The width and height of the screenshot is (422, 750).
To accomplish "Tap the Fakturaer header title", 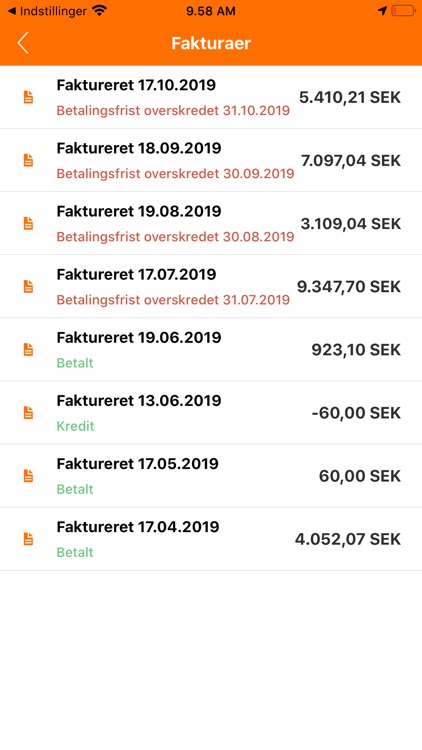I will (x=211, y=43).
